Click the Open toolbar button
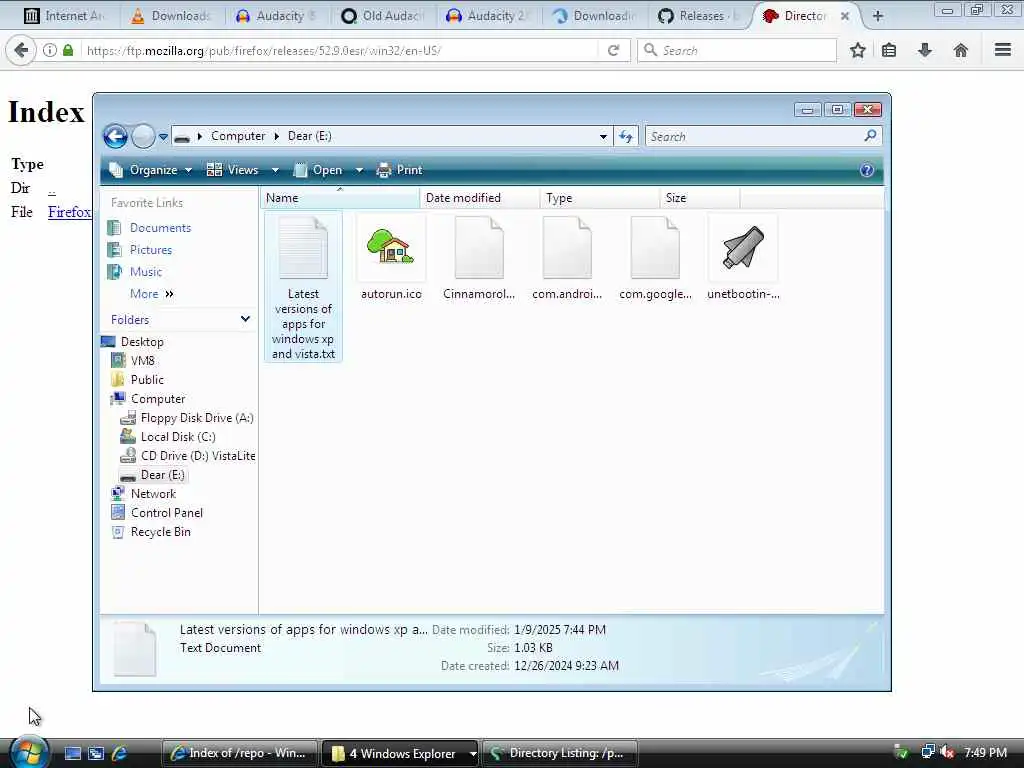Viewport: 1024px width, 768px height. 319,170
